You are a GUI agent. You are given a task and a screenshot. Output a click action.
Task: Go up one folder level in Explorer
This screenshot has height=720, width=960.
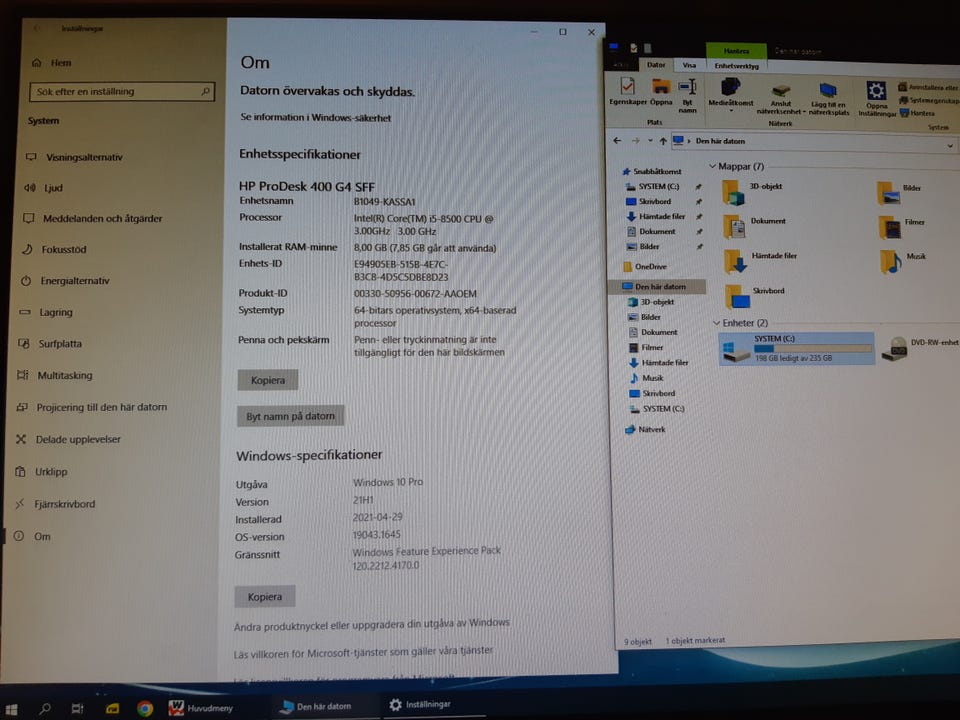(x=663, y=141)
